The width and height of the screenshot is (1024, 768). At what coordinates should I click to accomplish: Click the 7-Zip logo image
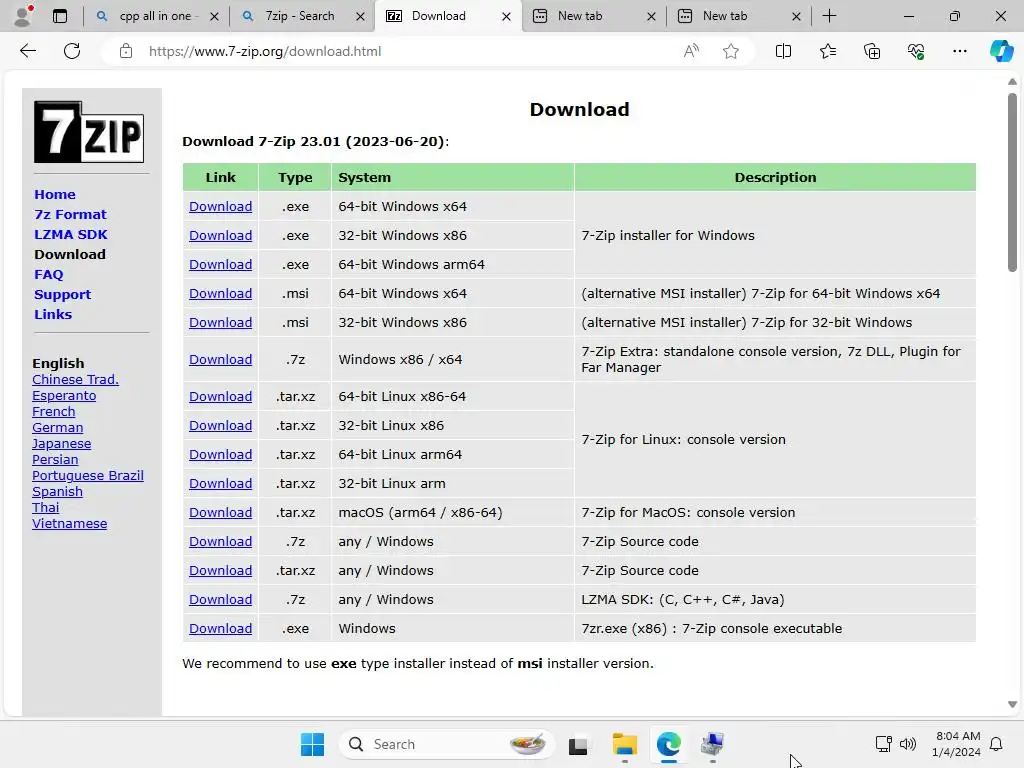(89, 131)
